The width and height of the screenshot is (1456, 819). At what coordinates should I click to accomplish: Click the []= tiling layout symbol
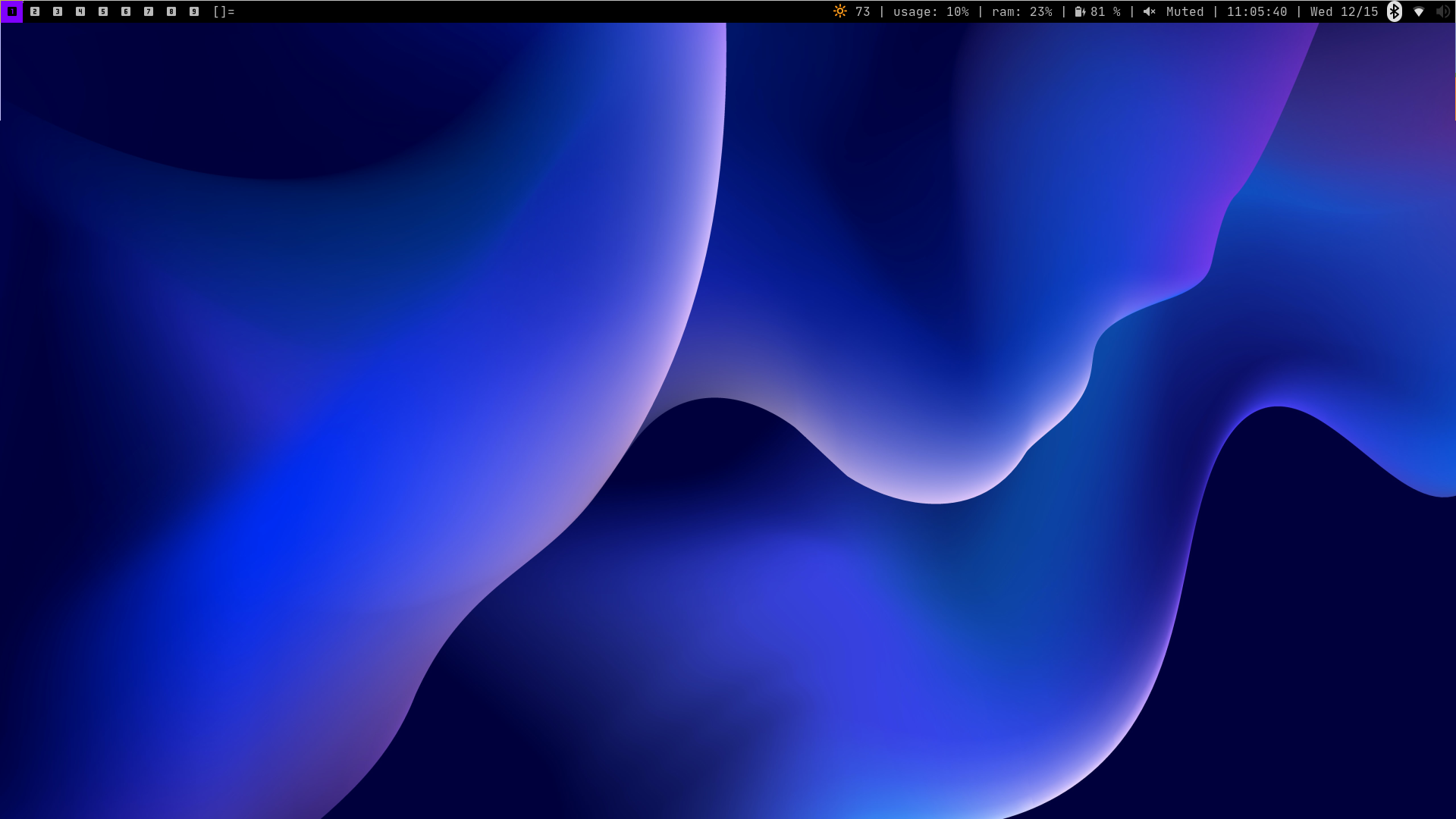pyautogui.click(x=224, y=11)
